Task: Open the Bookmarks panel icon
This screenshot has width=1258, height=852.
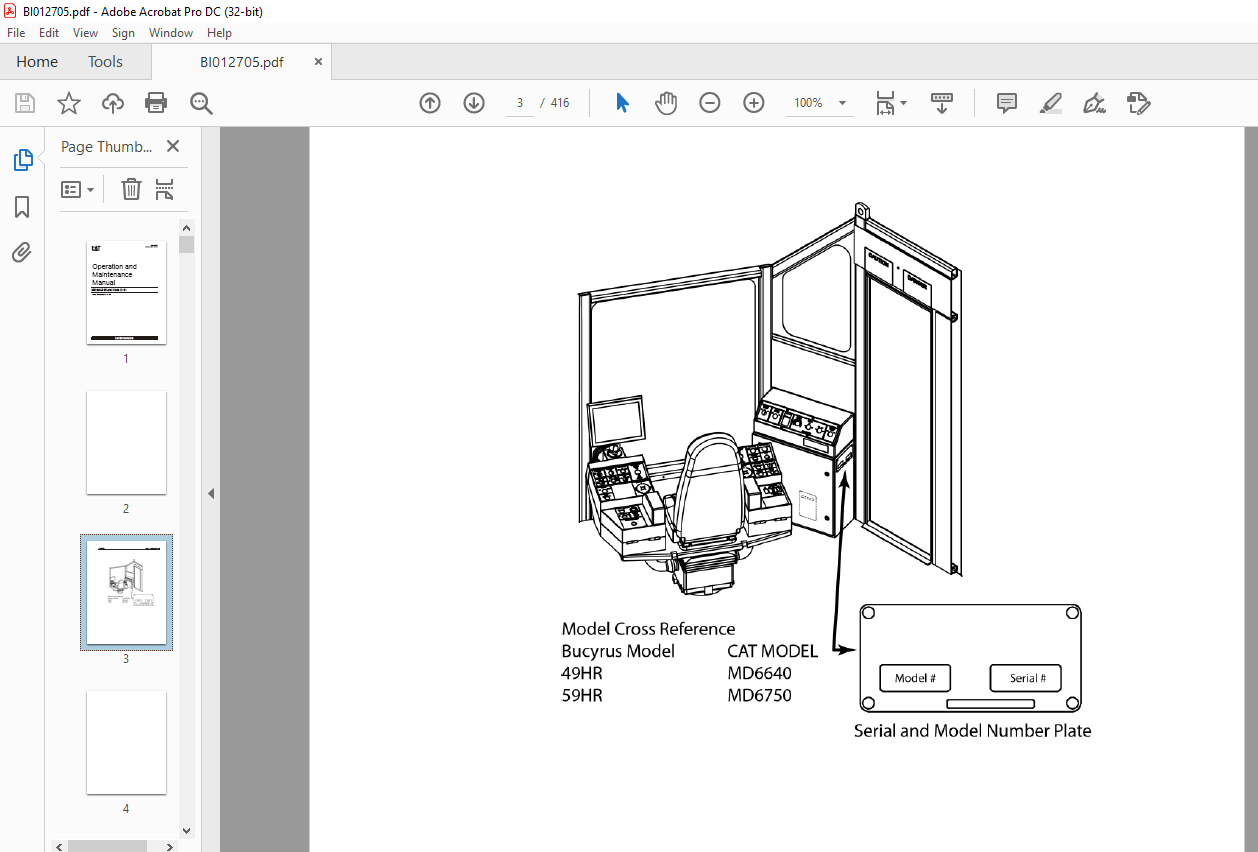Action: coord(22,207)
